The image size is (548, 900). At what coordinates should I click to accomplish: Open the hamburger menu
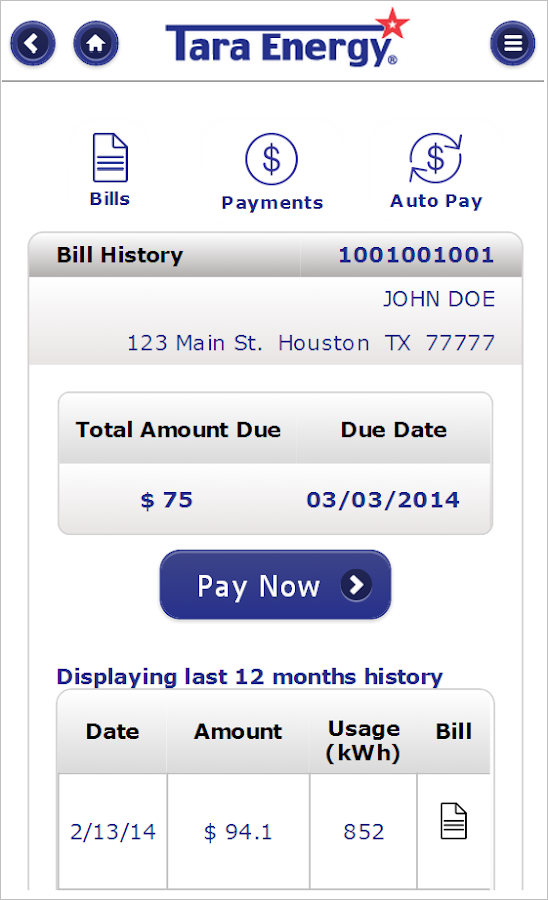512,43
